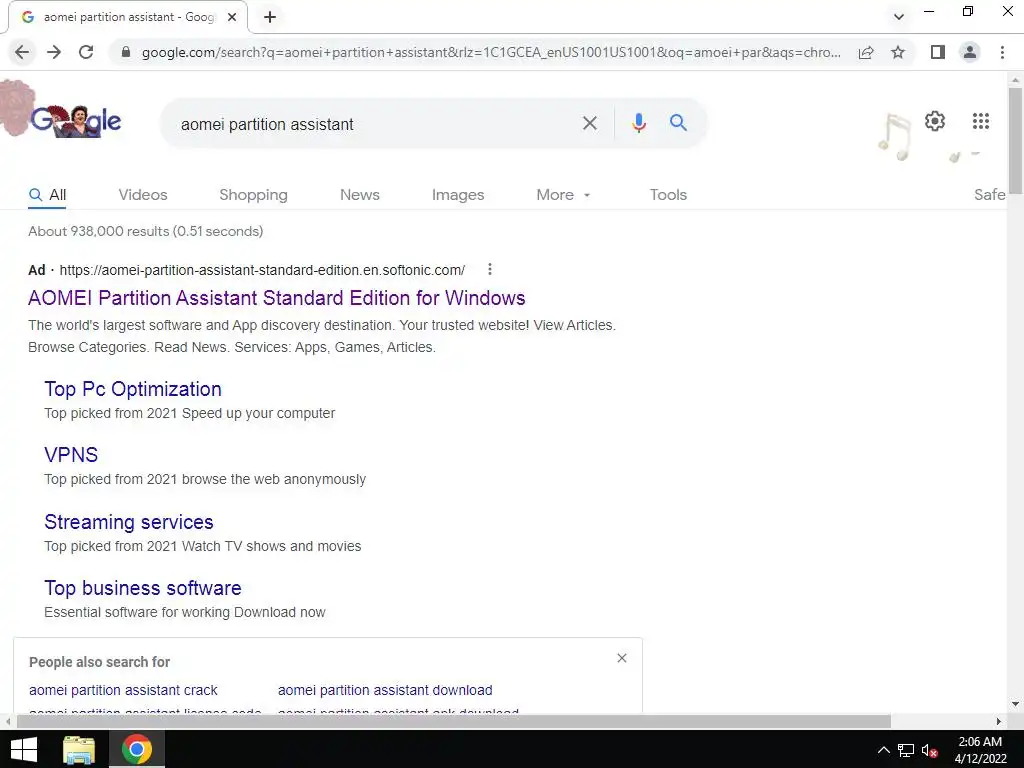Switch to Shopping tab
Image resolution: width=1024 pixels, height=768 pixels.
coord(253,195)
